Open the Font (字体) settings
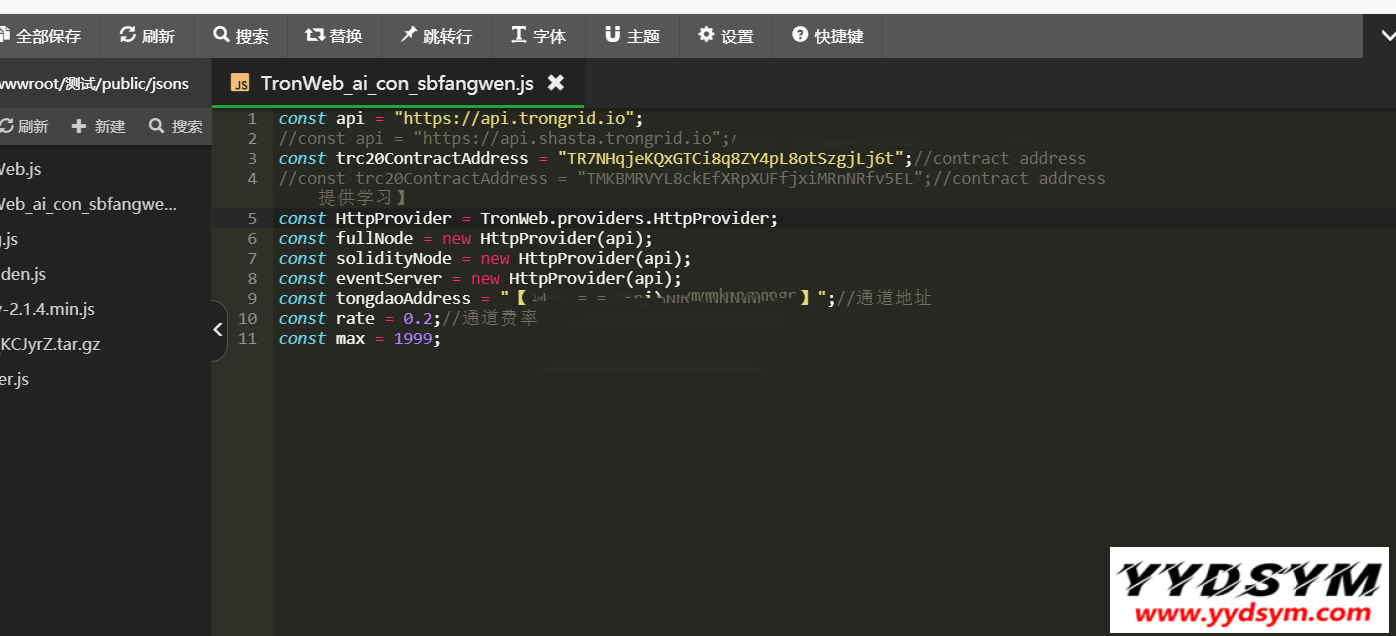The image size is (1396, 636). 519,36
